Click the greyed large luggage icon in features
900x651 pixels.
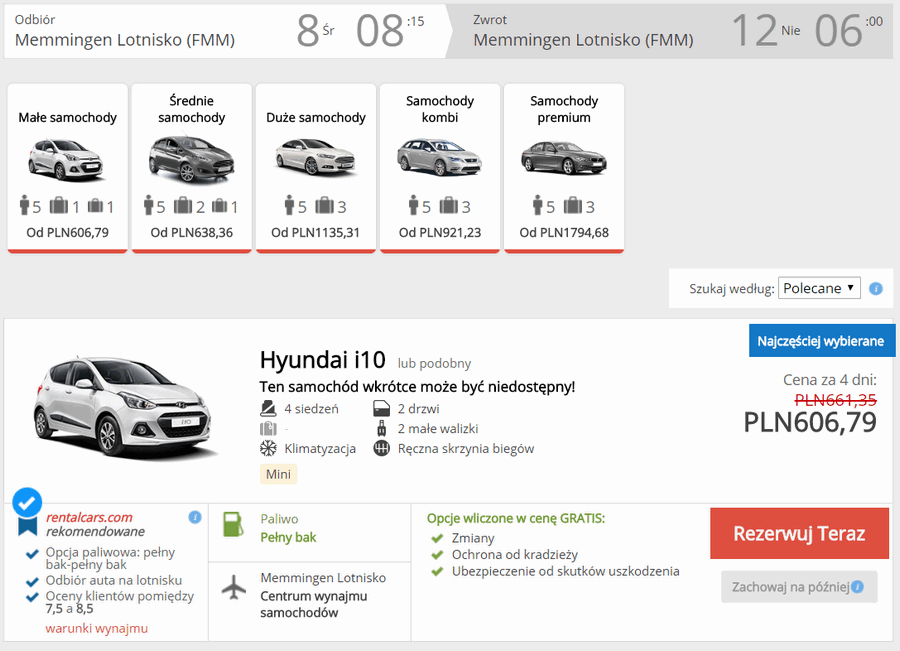tap(268, 428)
